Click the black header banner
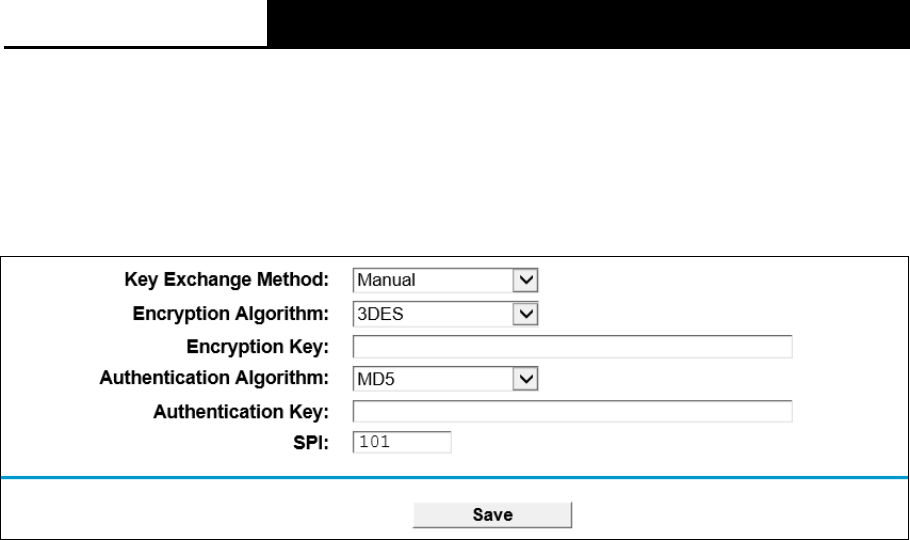Screen dimensions: 910x540 click(x=588, y=24)
